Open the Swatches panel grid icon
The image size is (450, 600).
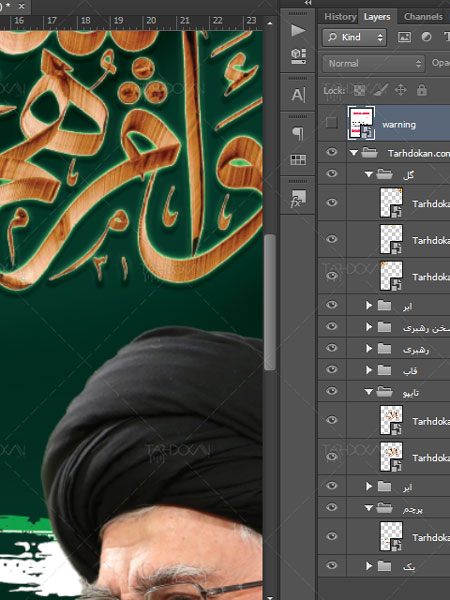pyautogui.click(x=298, y=160)
